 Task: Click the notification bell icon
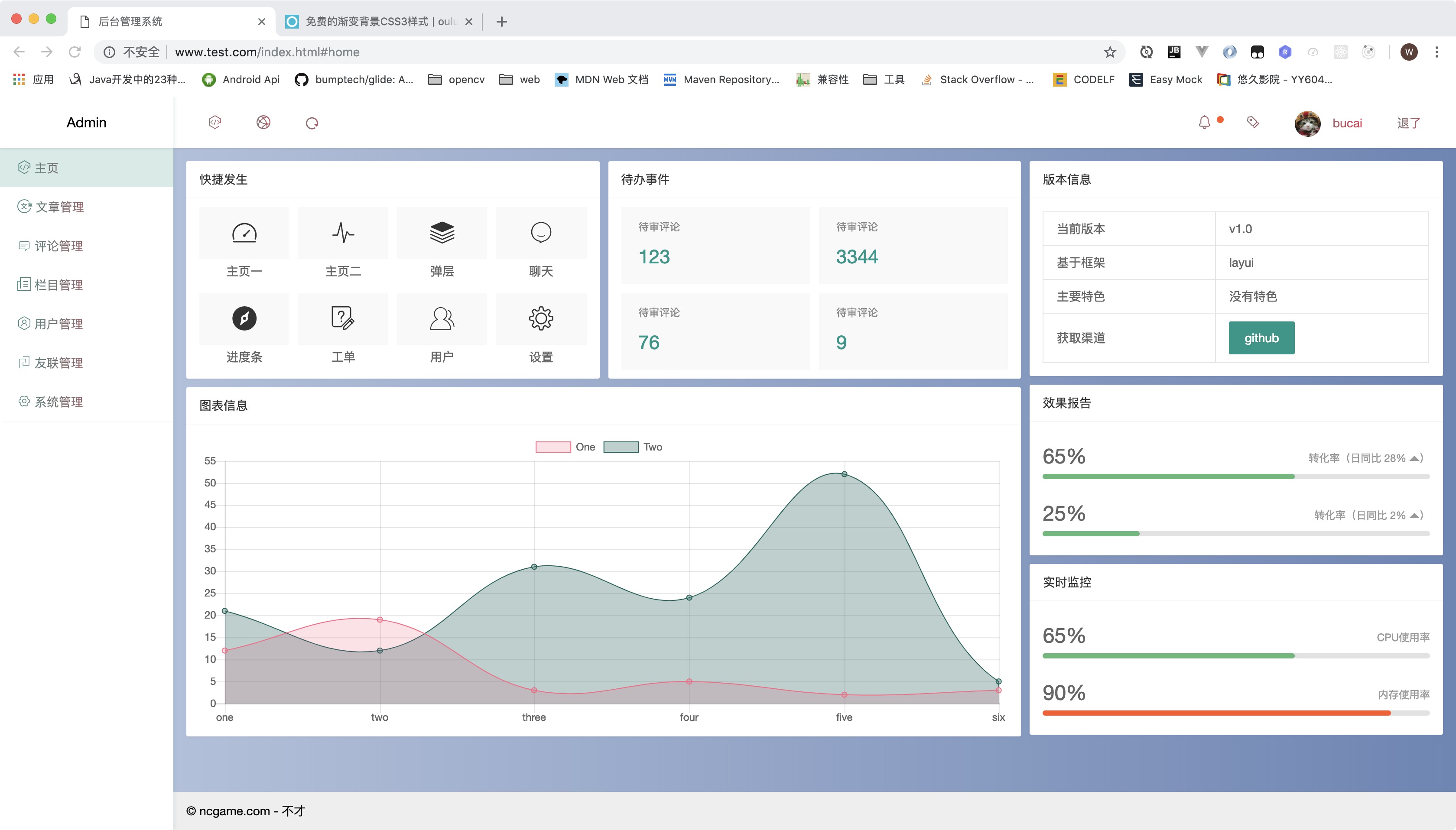(1204, 123)
